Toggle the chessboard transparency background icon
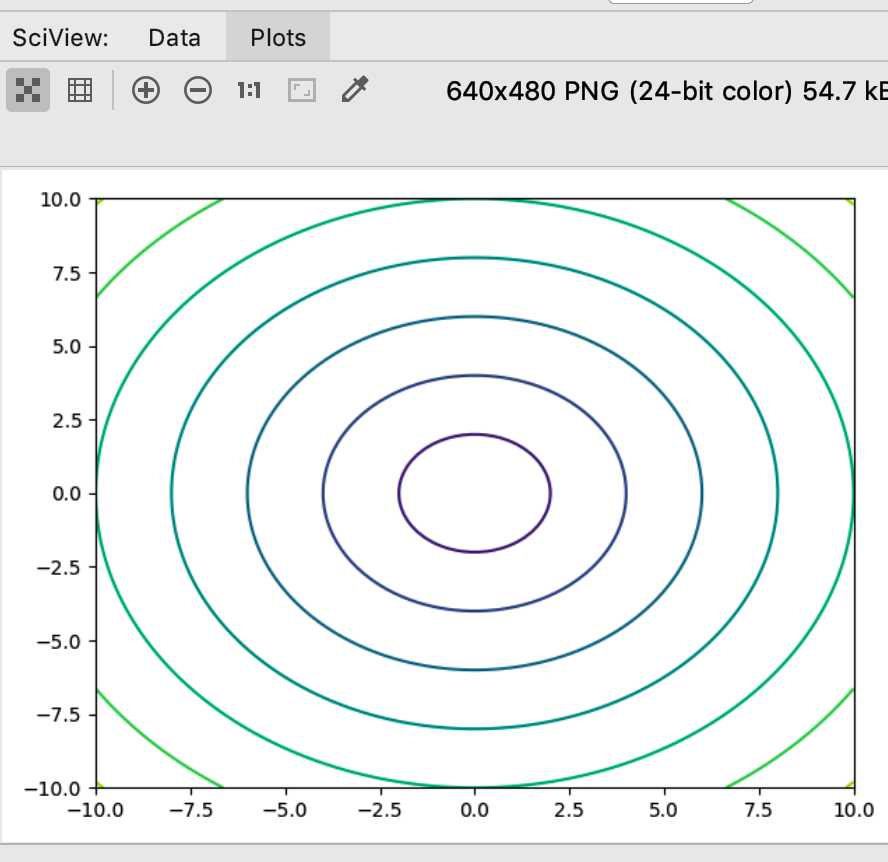Image resolution: width=888 pixels, height=862 pixels. tap(28, 90)
